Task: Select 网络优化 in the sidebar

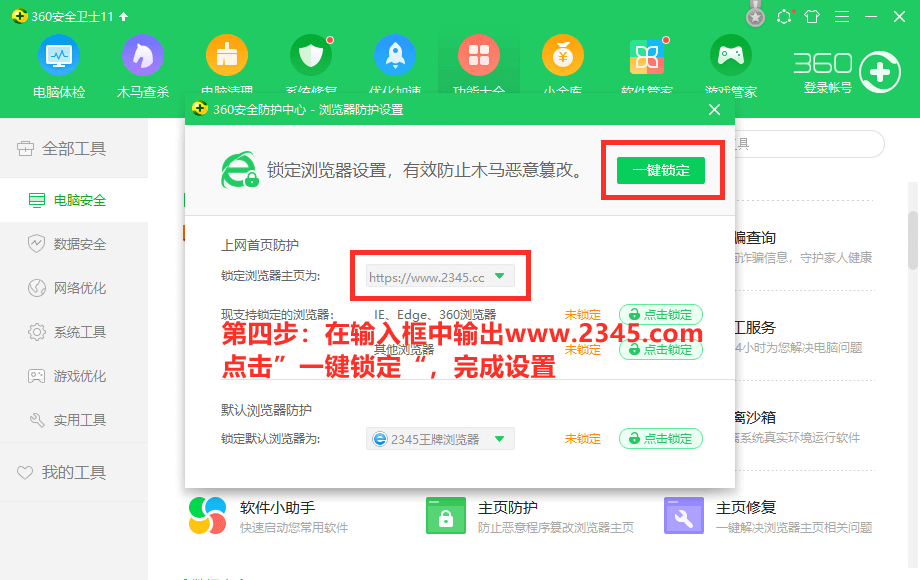Action: (74, 288)
